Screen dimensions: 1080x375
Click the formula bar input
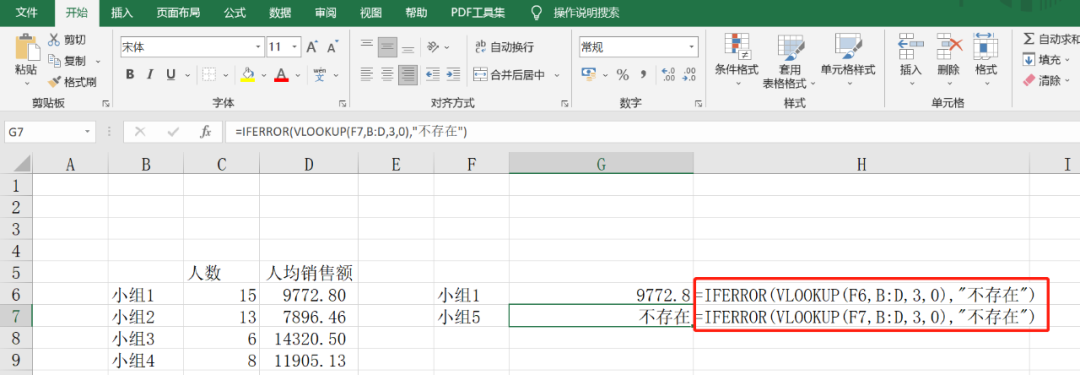pos(651,132)
